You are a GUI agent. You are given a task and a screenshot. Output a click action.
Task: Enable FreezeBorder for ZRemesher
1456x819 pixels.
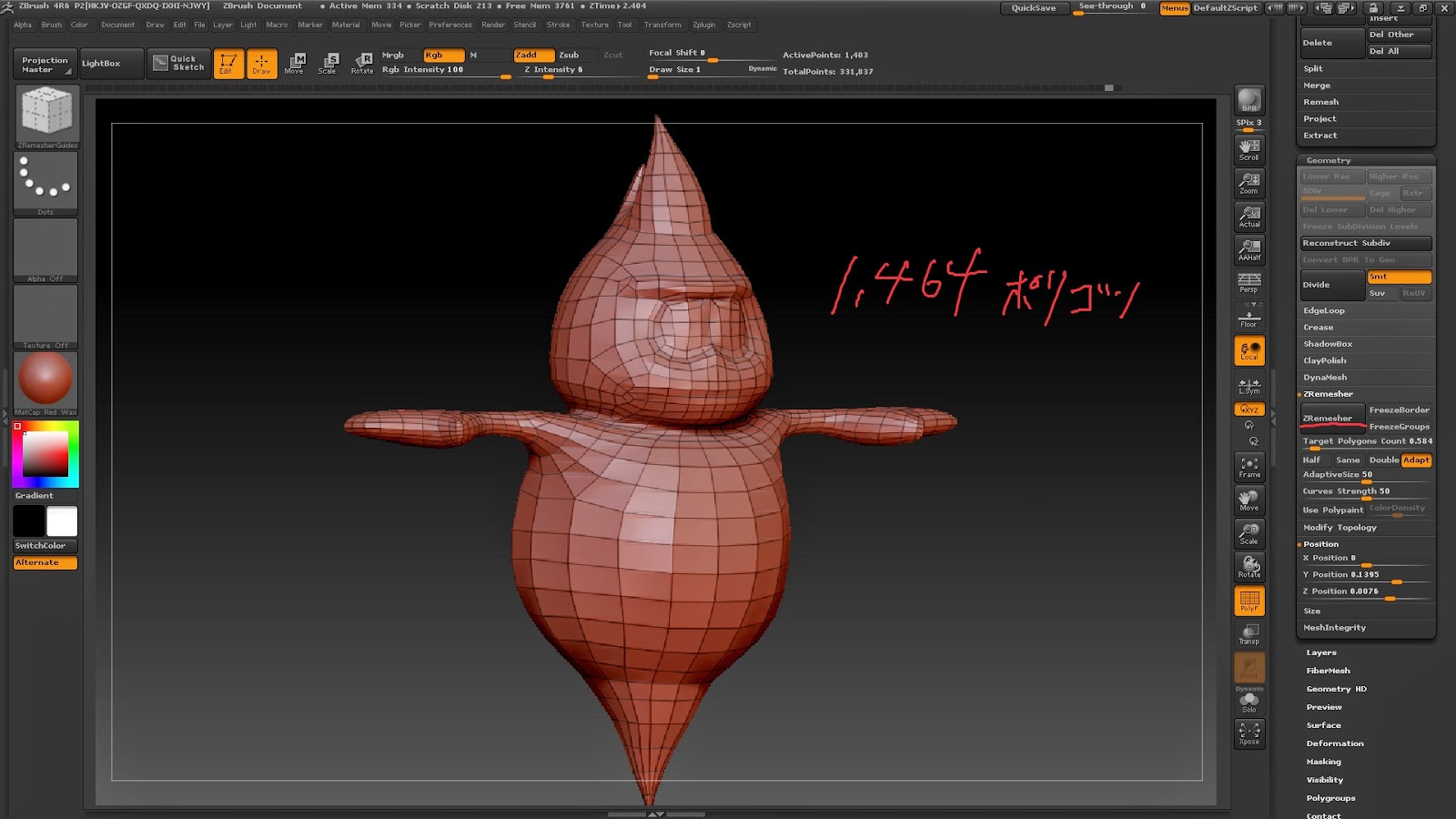click(x=1400, y=410)
